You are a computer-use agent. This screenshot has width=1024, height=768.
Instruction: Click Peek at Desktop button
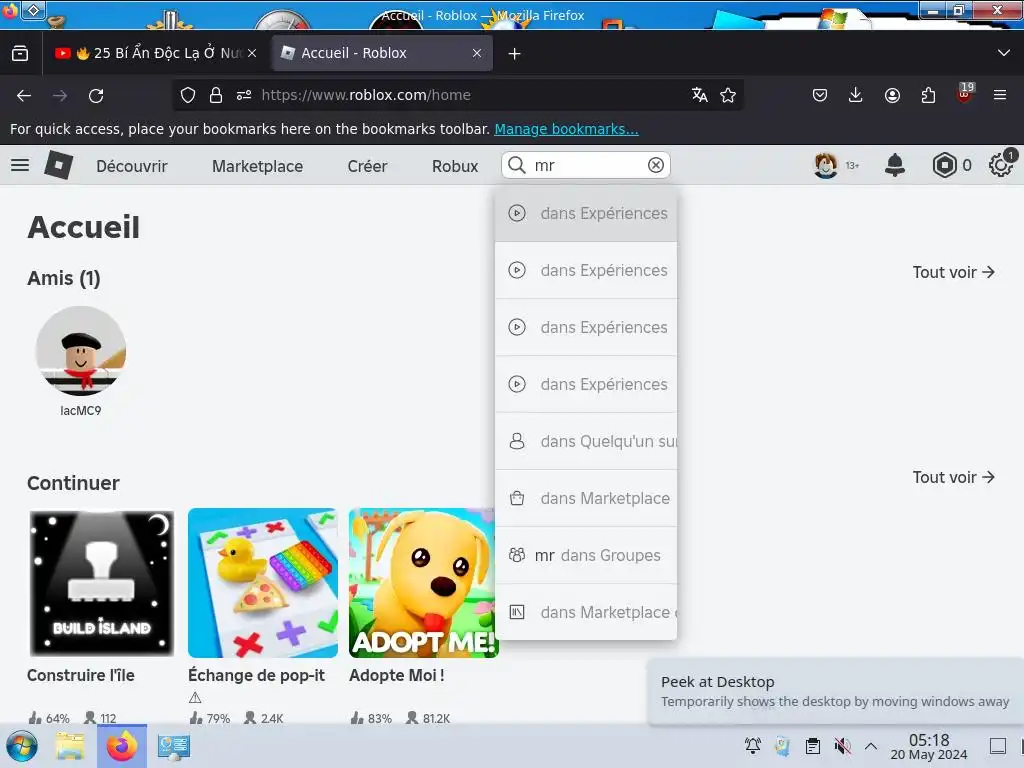pyautogui.click(x=998, y=746)
